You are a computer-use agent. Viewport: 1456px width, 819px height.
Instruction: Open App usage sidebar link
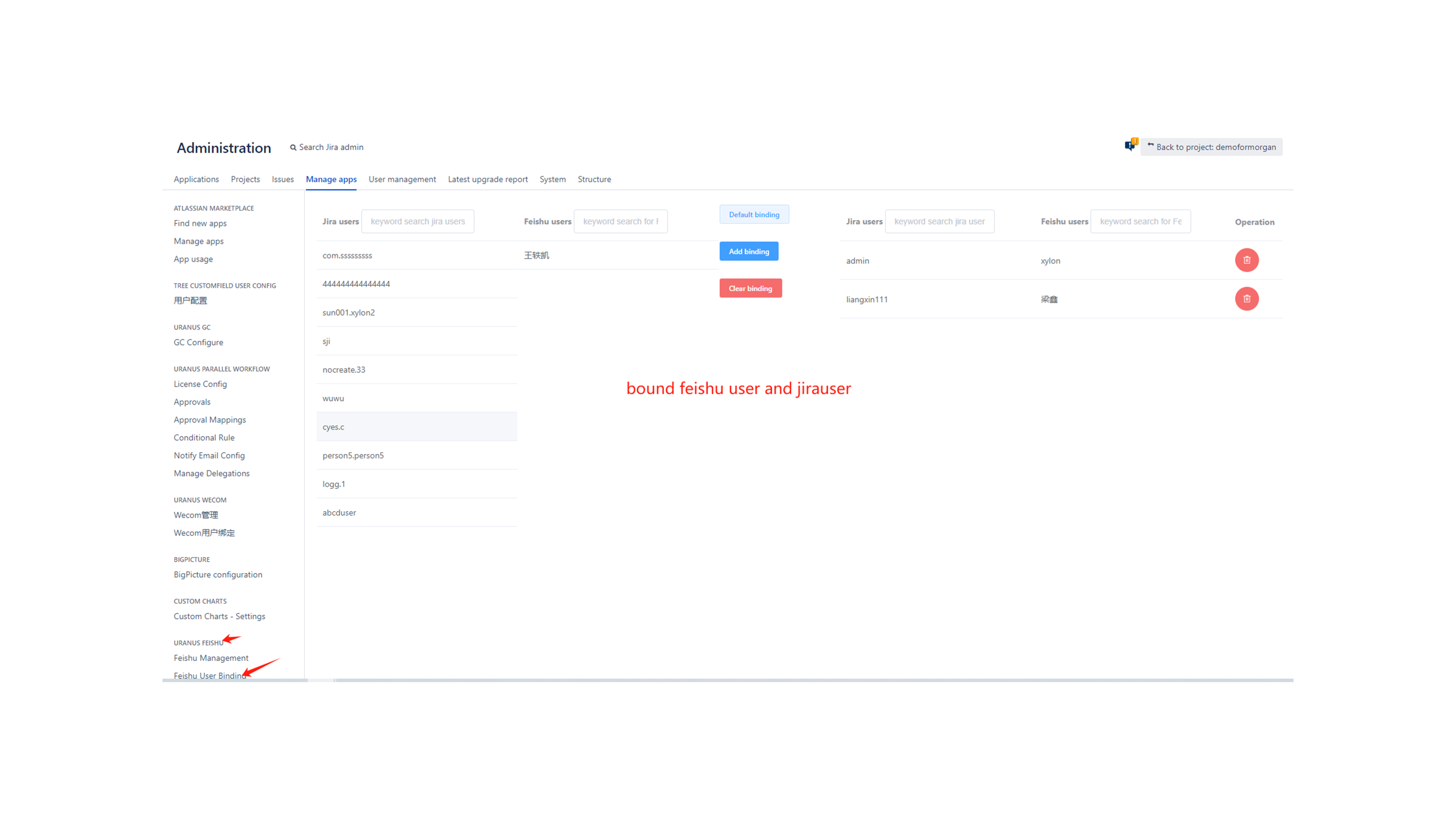[193, 259]
